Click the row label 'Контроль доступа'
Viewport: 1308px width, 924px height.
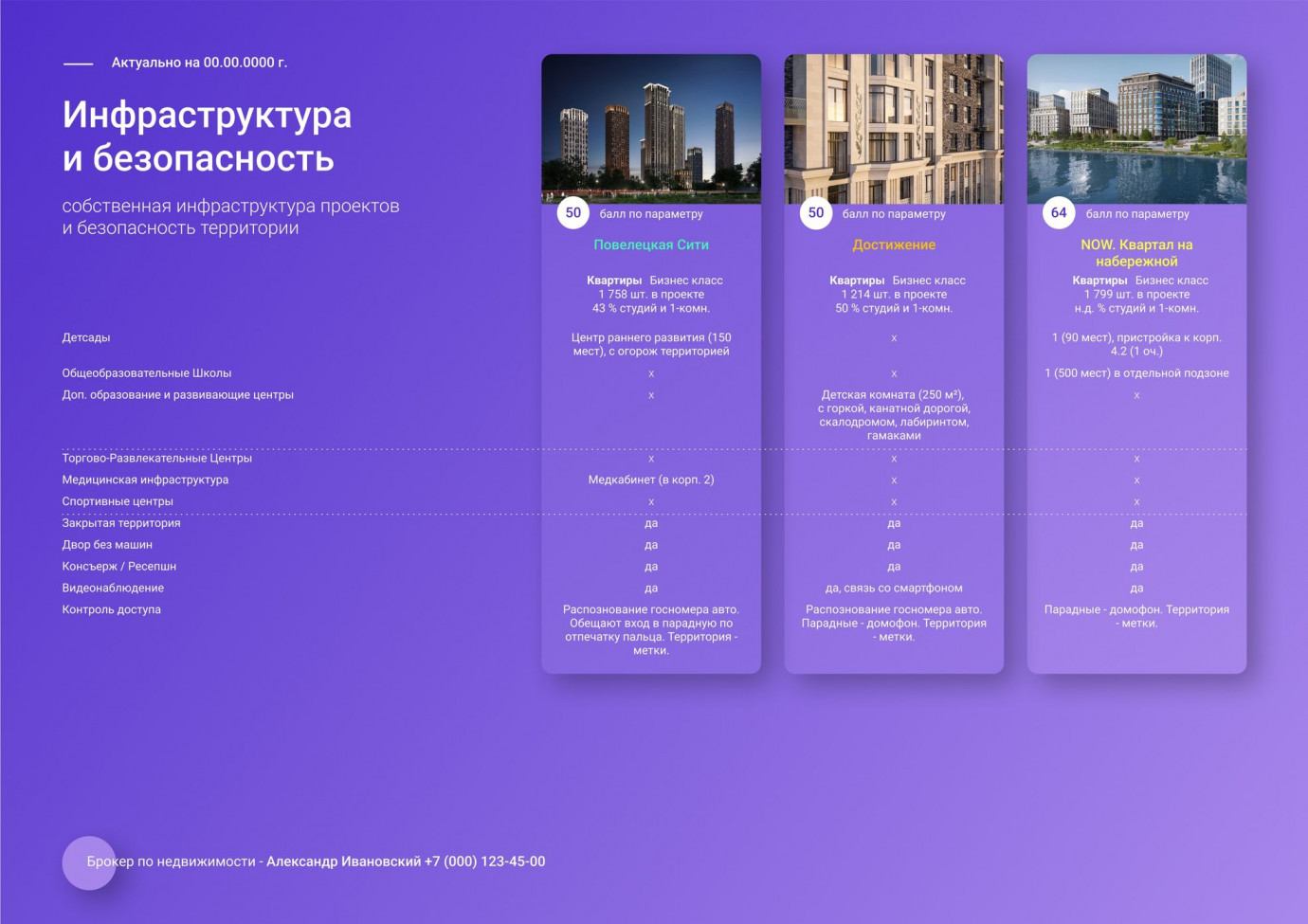(112, 610)
